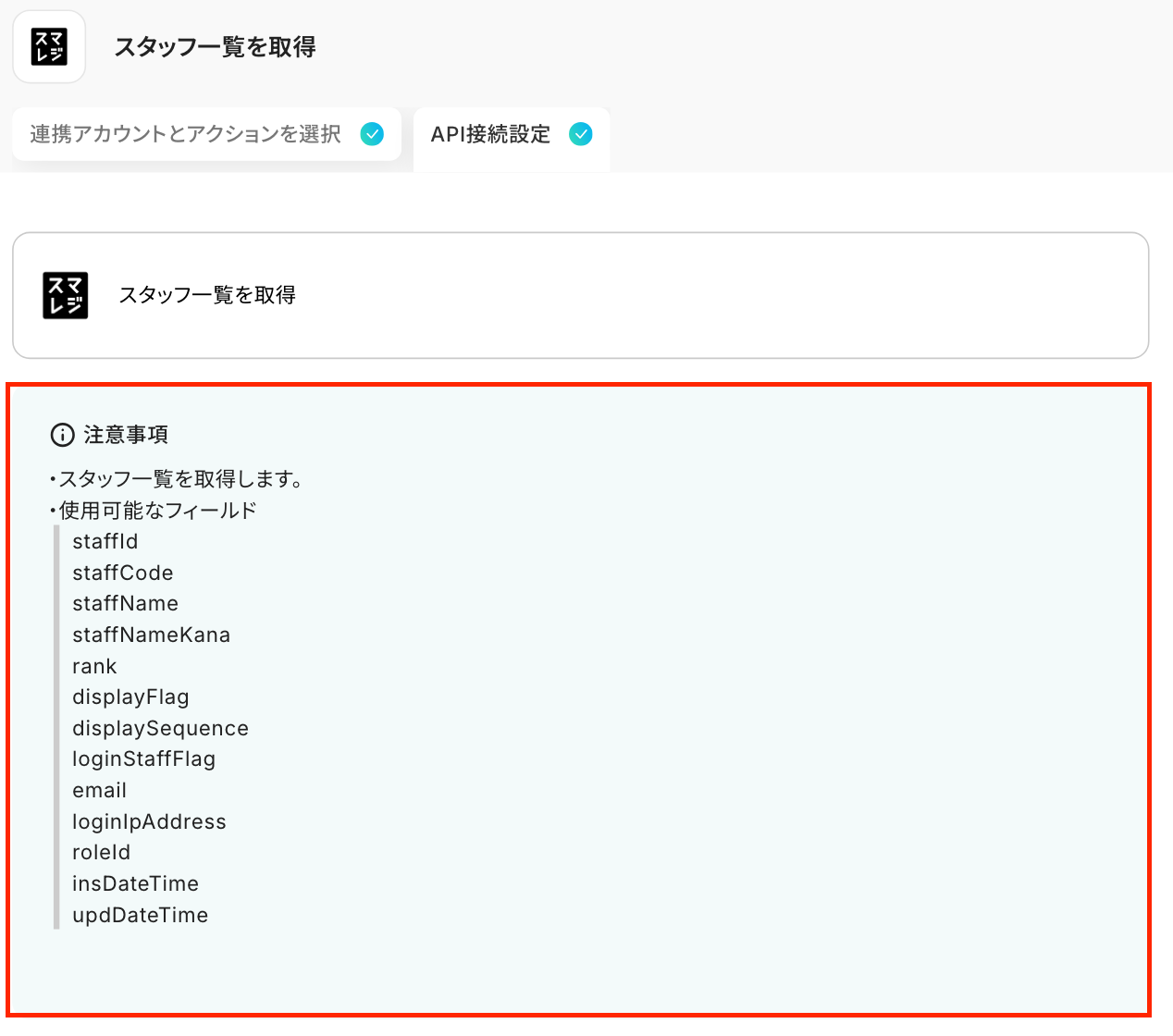Click the Smaregi icon inside the action card
The image size is (1173, 1036).
[x=66, y=296]
